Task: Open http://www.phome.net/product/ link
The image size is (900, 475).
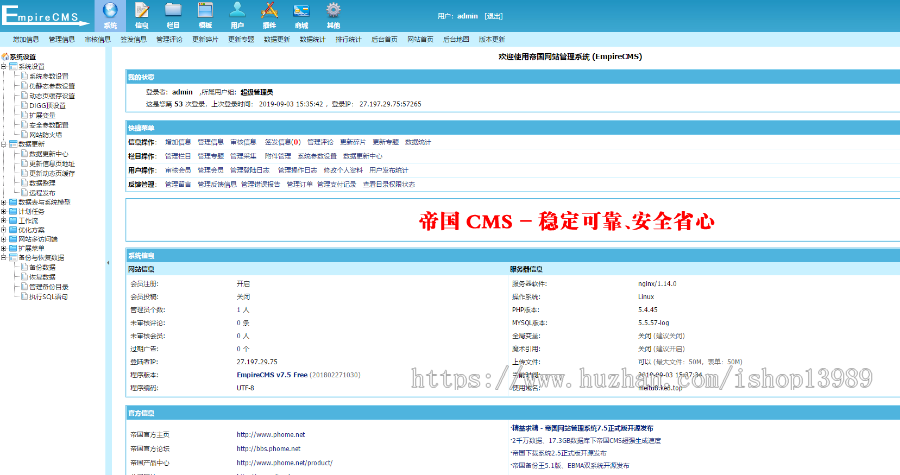Action: tap(285, 462)
